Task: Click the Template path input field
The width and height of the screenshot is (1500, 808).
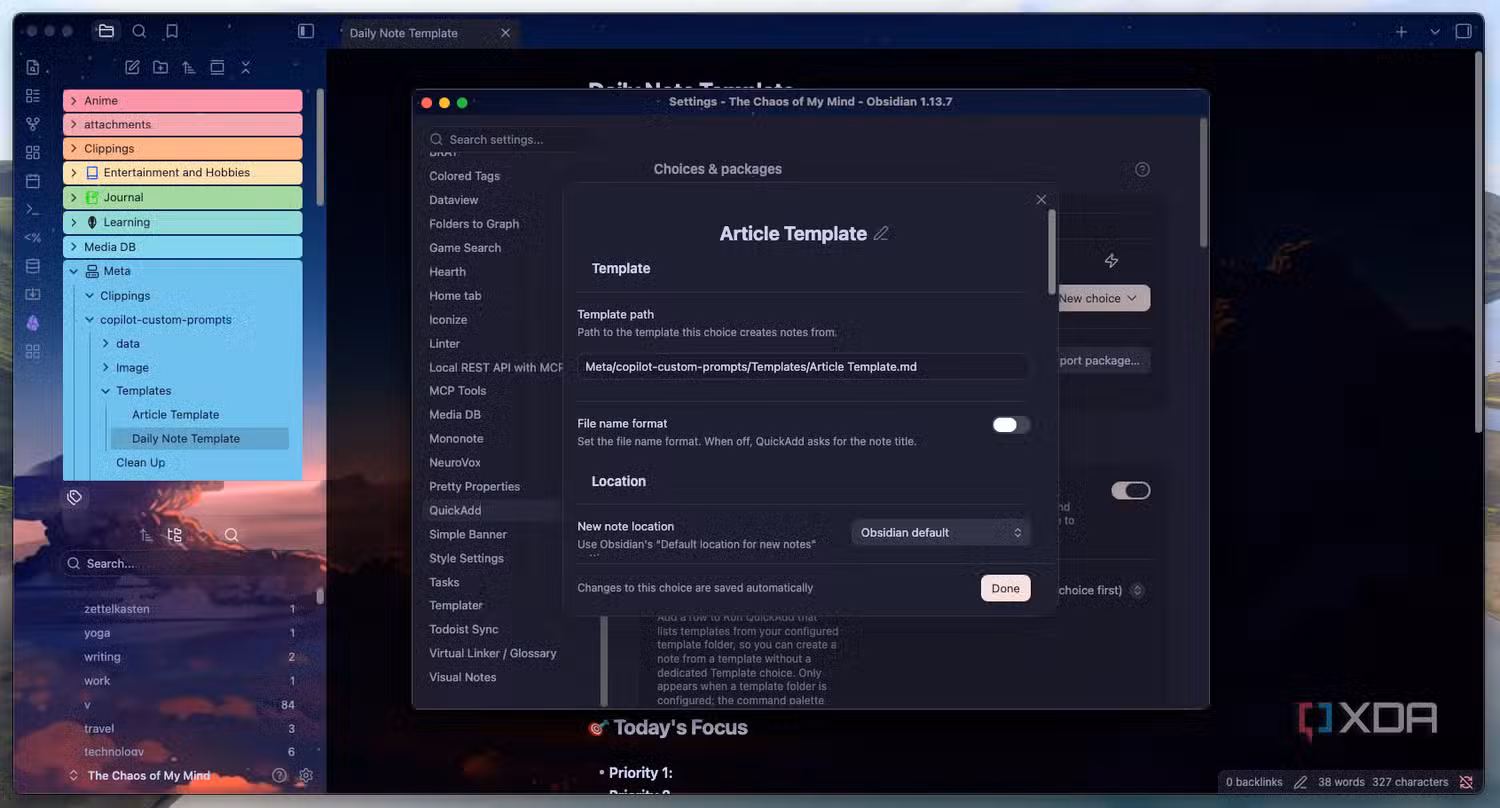Action: click(x=803, y=367)
